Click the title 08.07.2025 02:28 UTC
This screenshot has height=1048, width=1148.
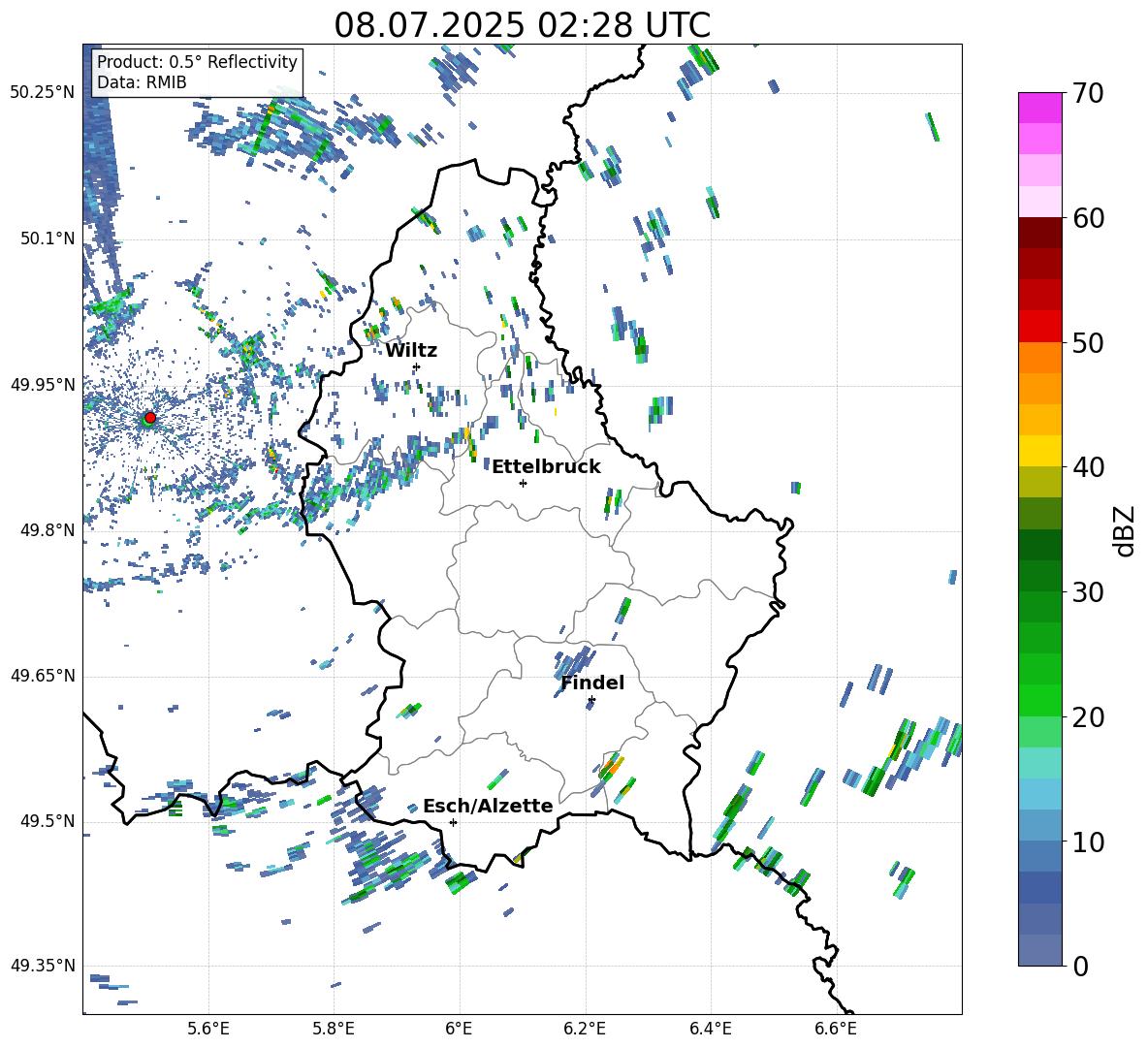(522, 25)
